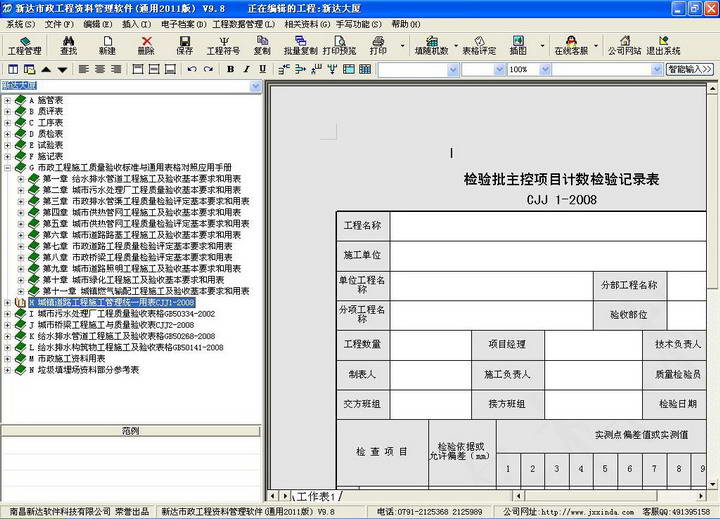Click the bottom vertical alignment icon
This screenshot has height=519, width=720.
(170, 69)
